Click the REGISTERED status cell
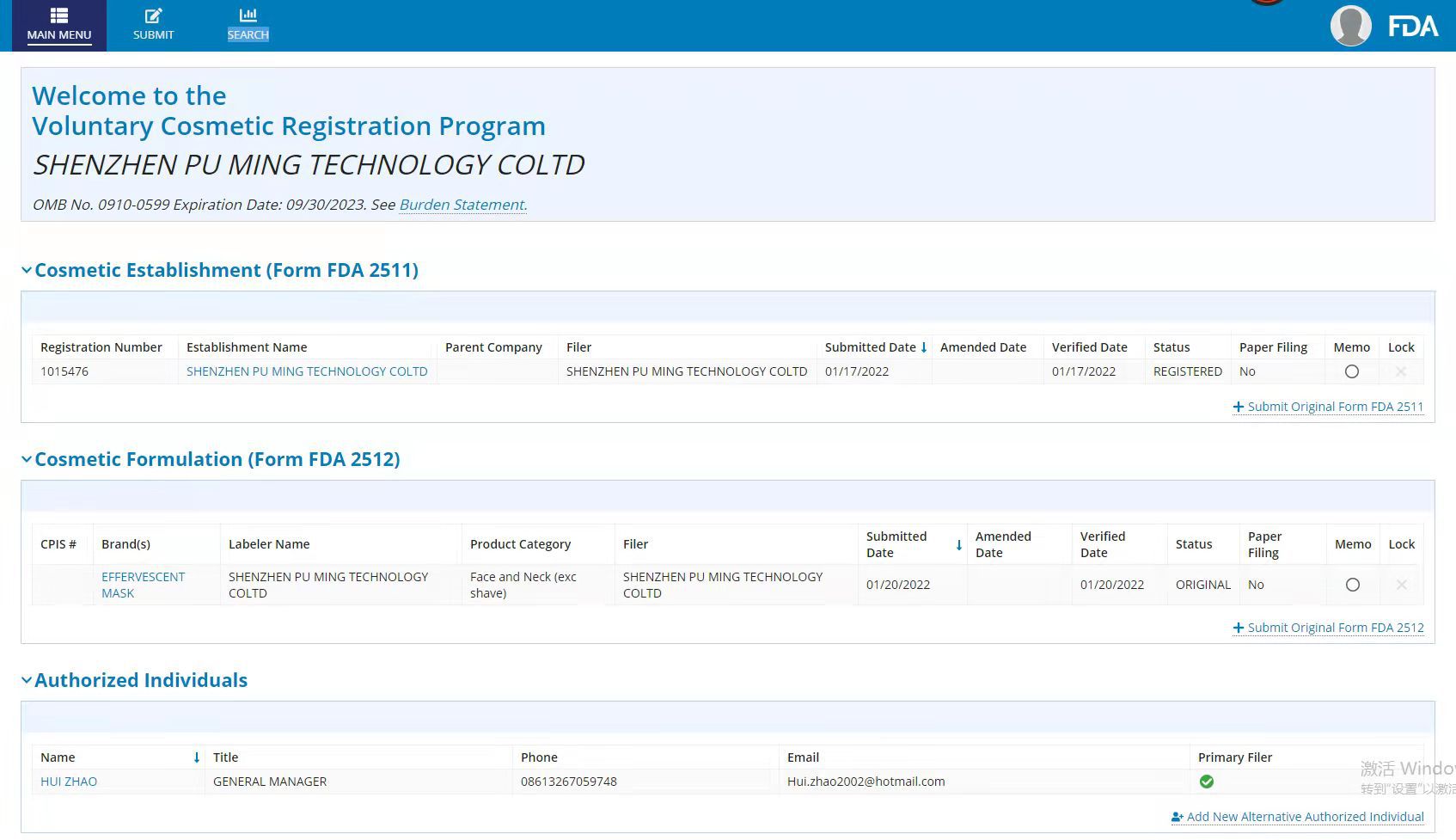Image resolution: width=1456 pixels, height=840 pixels. click(x=1188, y=371)
